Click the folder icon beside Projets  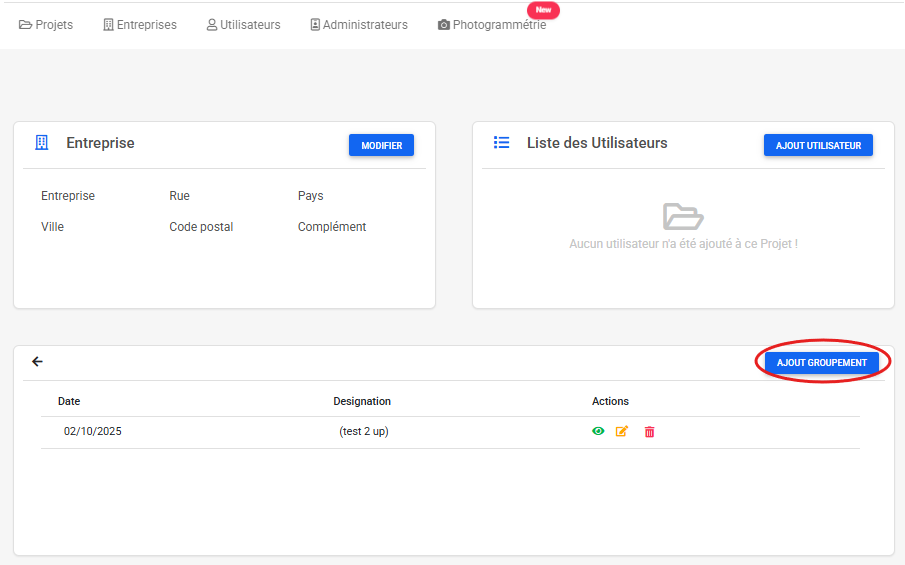click(26, 25)
